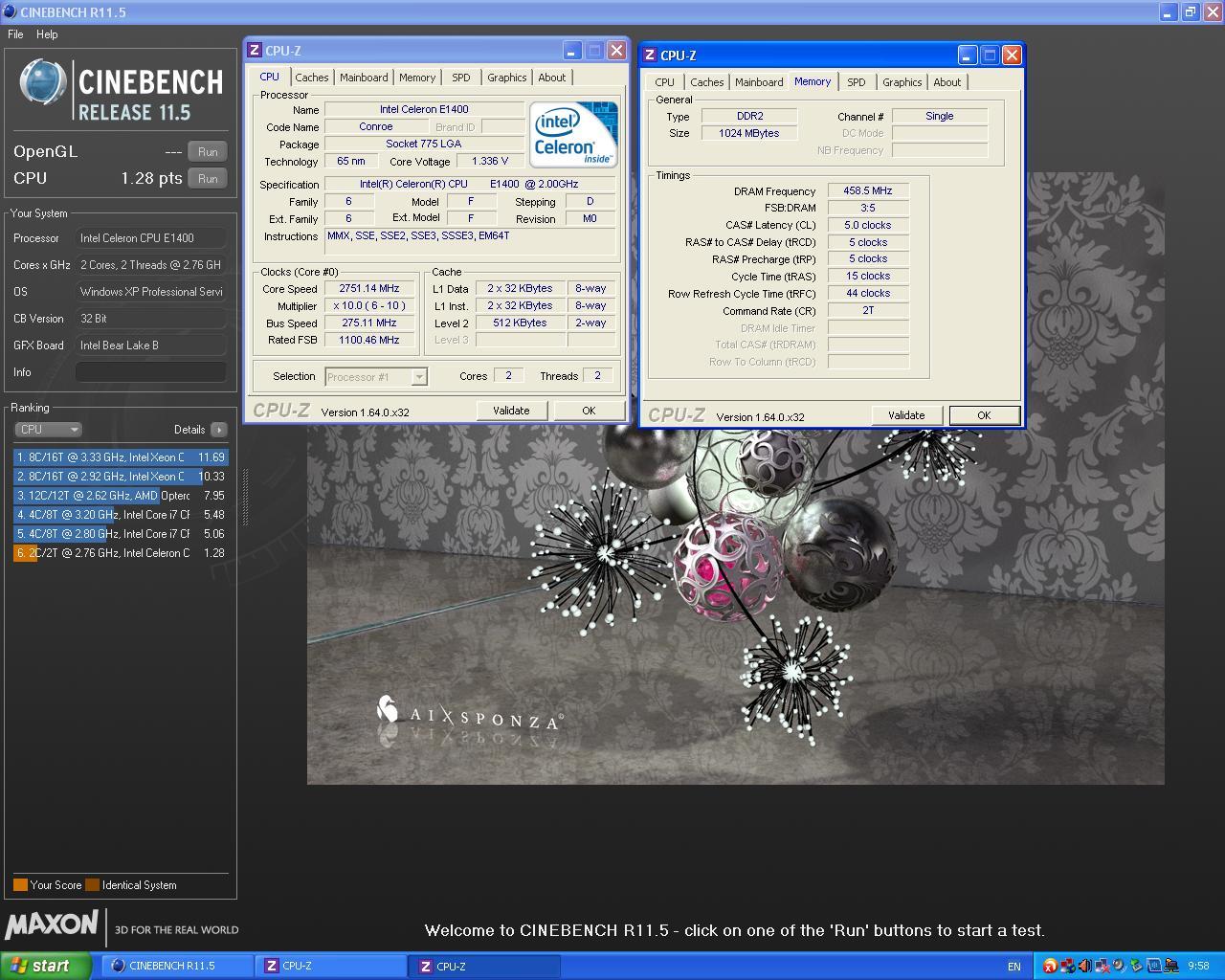Click OK in the left CPU-Z window
This screenshot has width=1225, height=980.
589,411
